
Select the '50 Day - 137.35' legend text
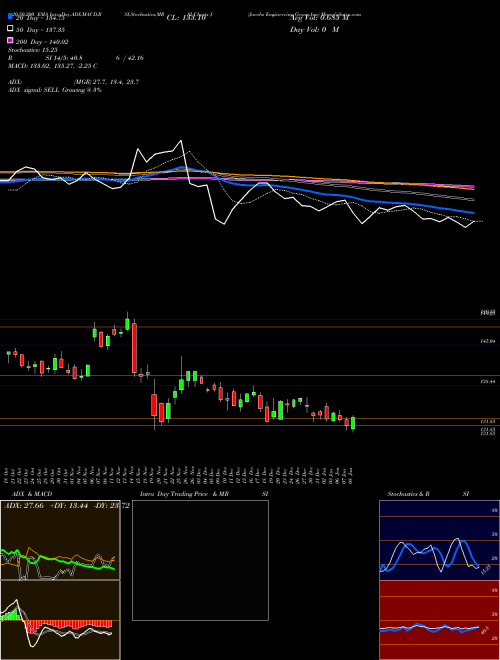(42, 30)
